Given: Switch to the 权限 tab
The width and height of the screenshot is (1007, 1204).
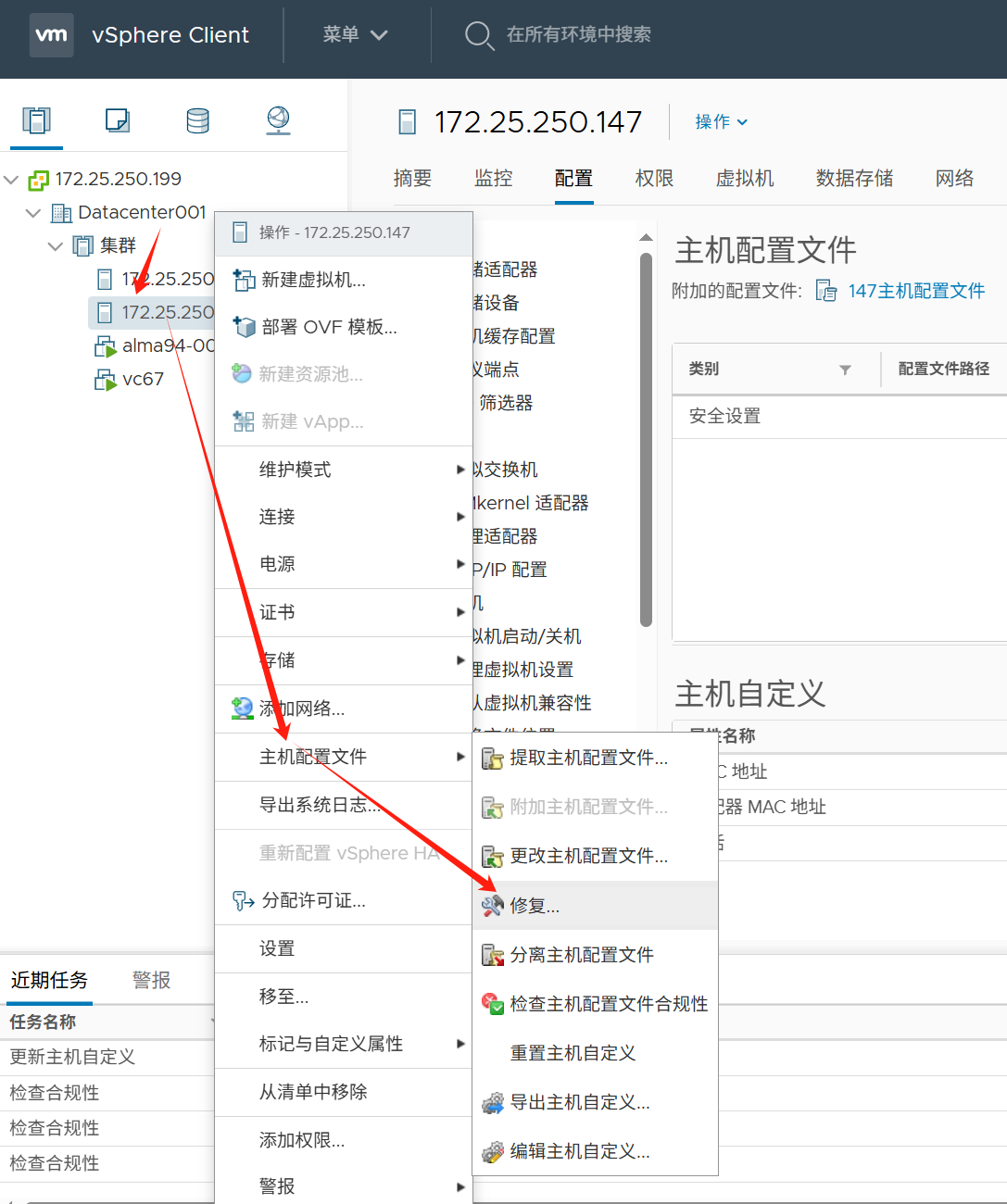Looking at the screenshot, I should tap(654, 178).
